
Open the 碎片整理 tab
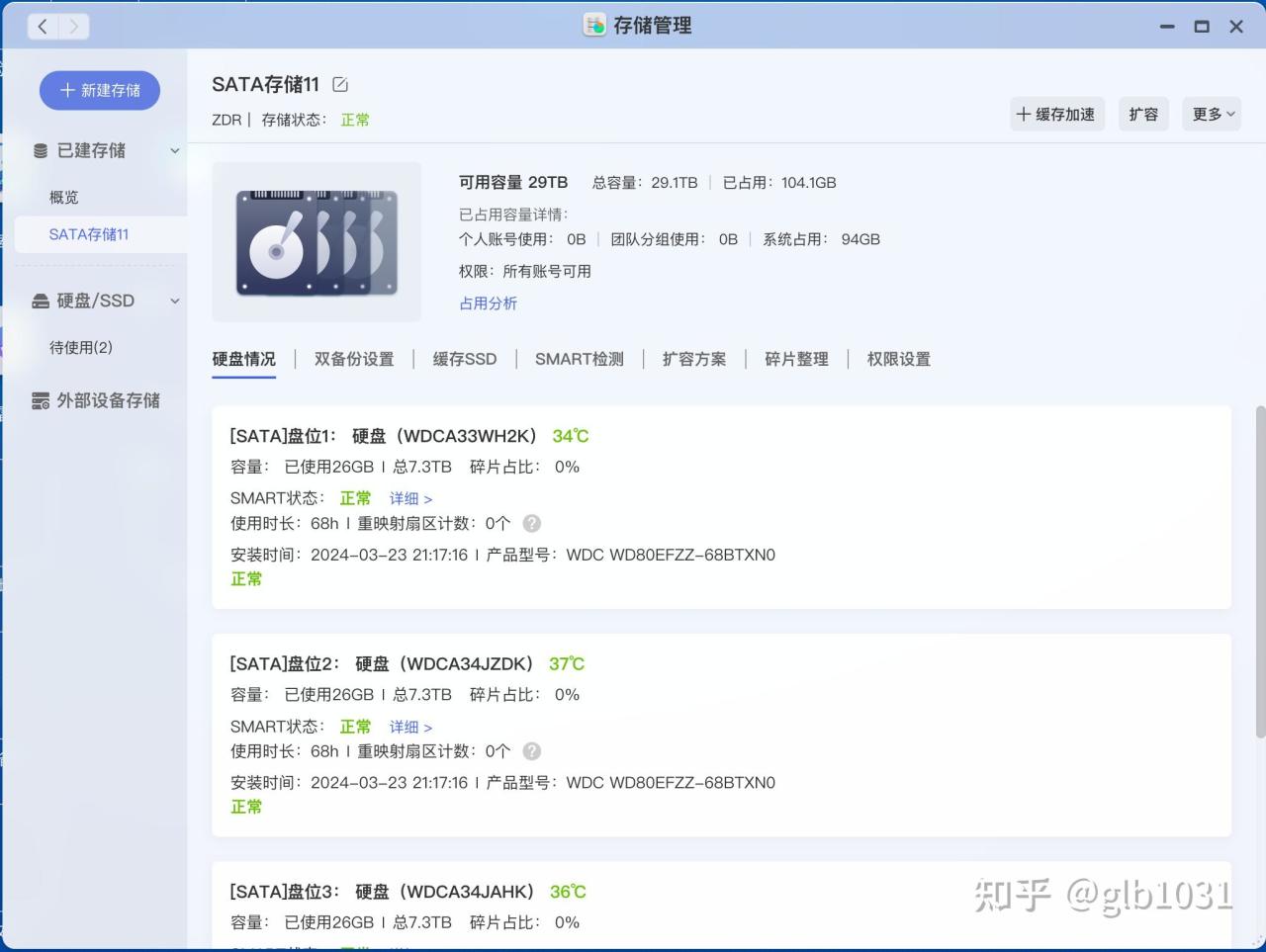(x=796, y=359)
